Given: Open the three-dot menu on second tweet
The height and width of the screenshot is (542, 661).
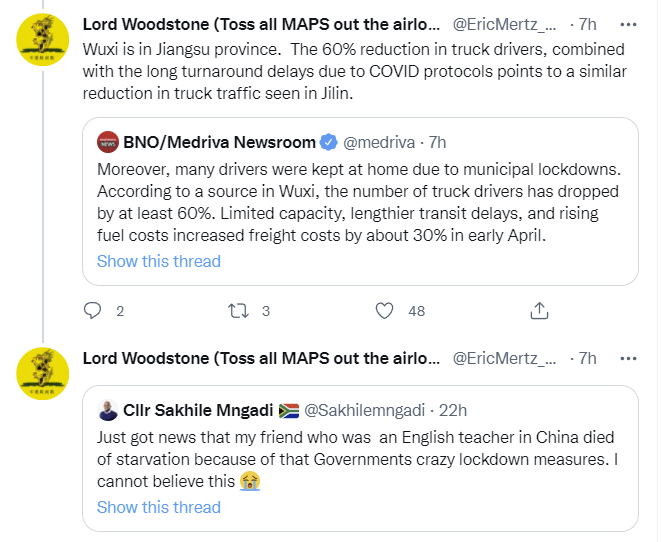Looking at the screenshot, I should [628, 359].
